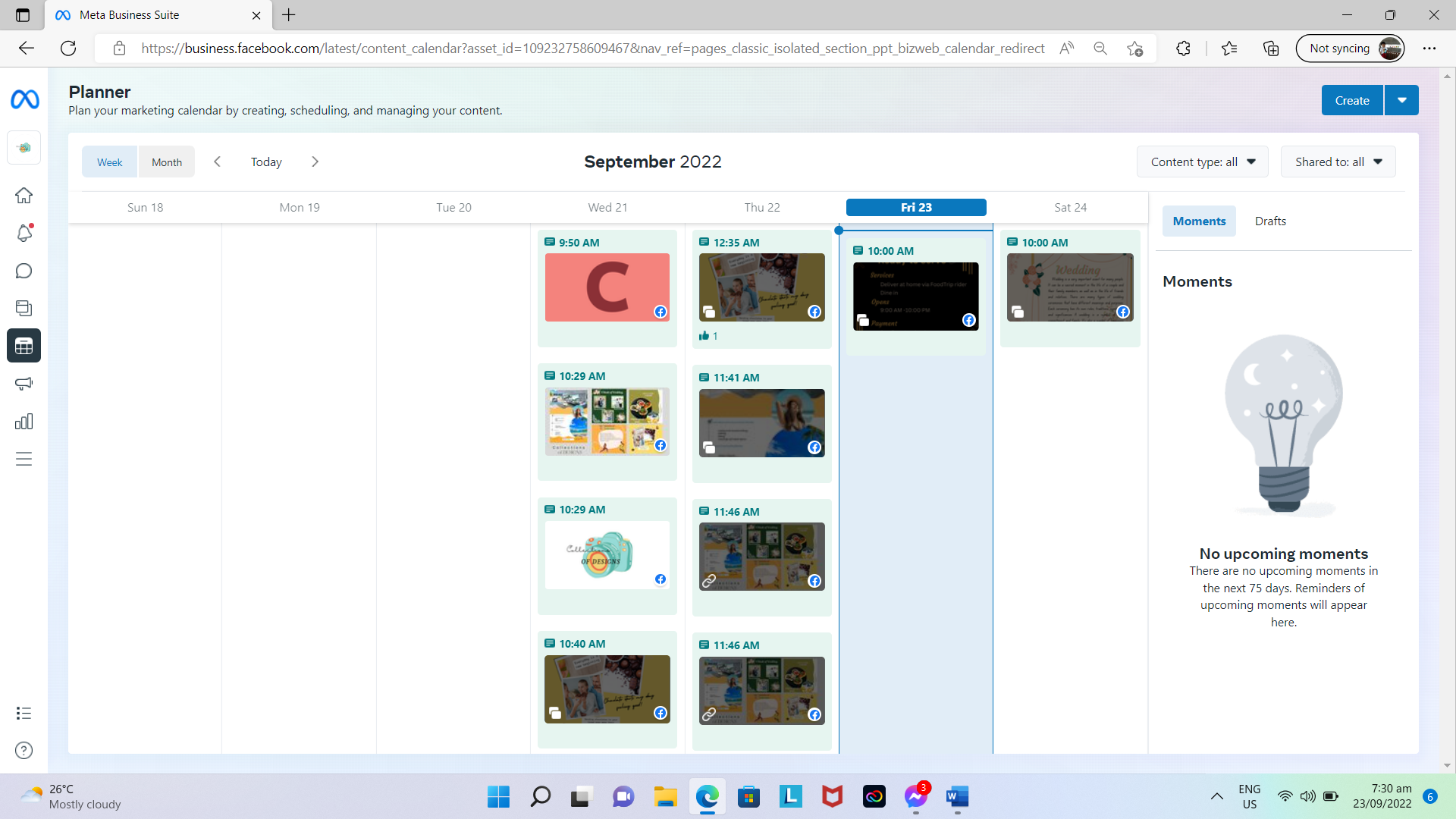
Task: Open Posts and stories sidebar icon
Action: 24,308
